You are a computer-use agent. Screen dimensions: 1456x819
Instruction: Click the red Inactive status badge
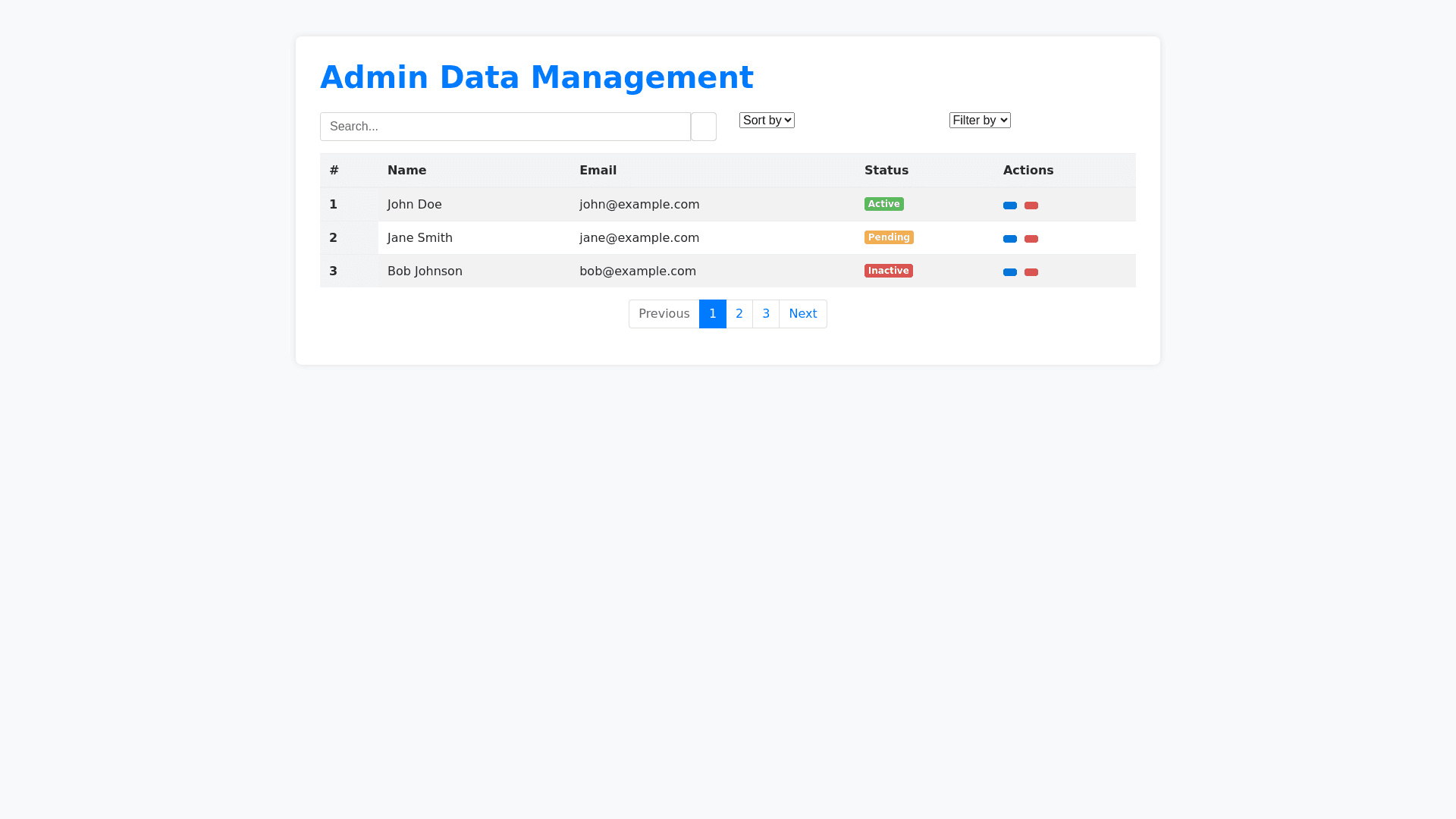tap(888, 271)
